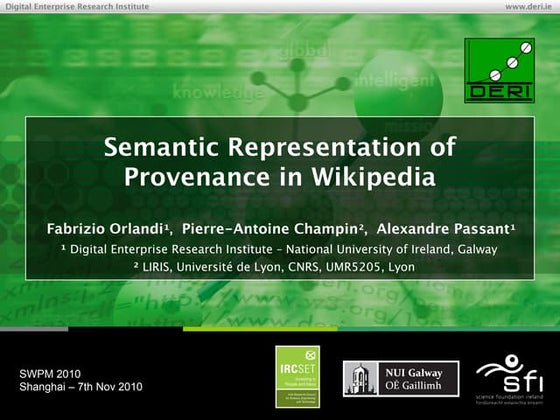Image resolution: width=560 pixels, height=420 pixels.
Task: Click the IRCSET logo
Action: pos(298,376)
